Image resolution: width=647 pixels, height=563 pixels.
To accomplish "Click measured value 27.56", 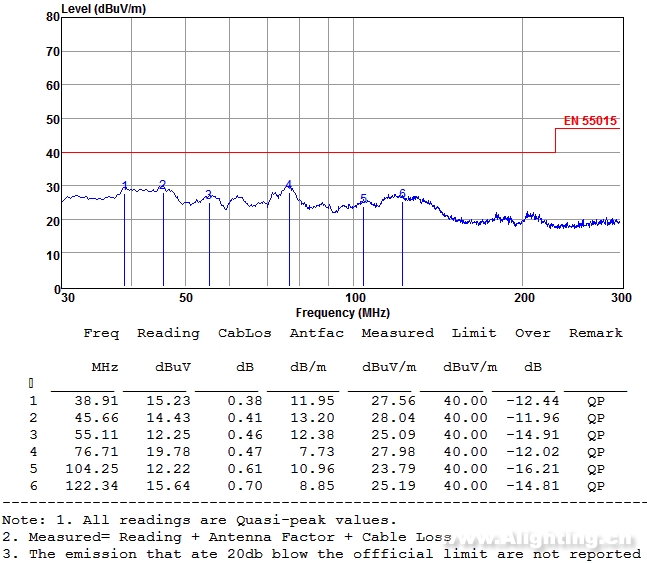I will tap(393, 401).
